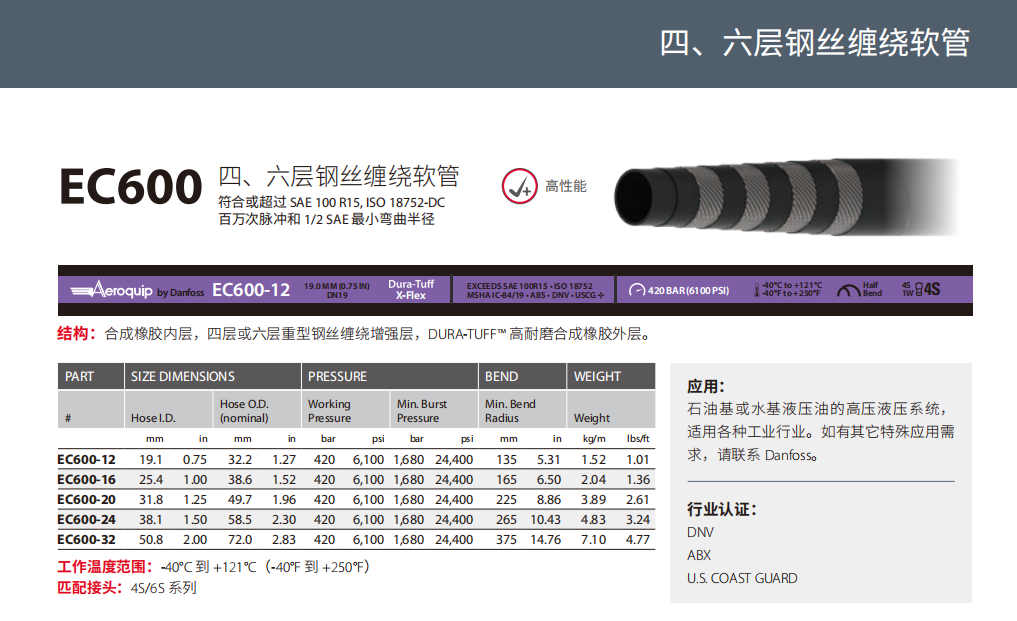Click the PRESSURE column header
The height and width of the screenshot is (621, 1017).
pos(337,377)
